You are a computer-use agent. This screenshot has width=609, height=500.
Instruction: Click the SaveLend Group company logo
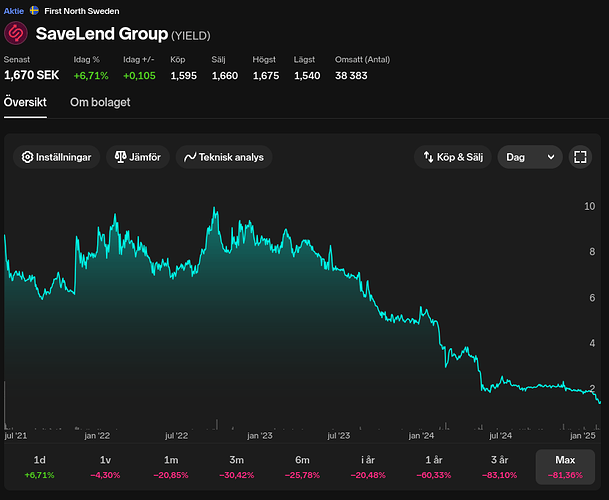(16, 33)
